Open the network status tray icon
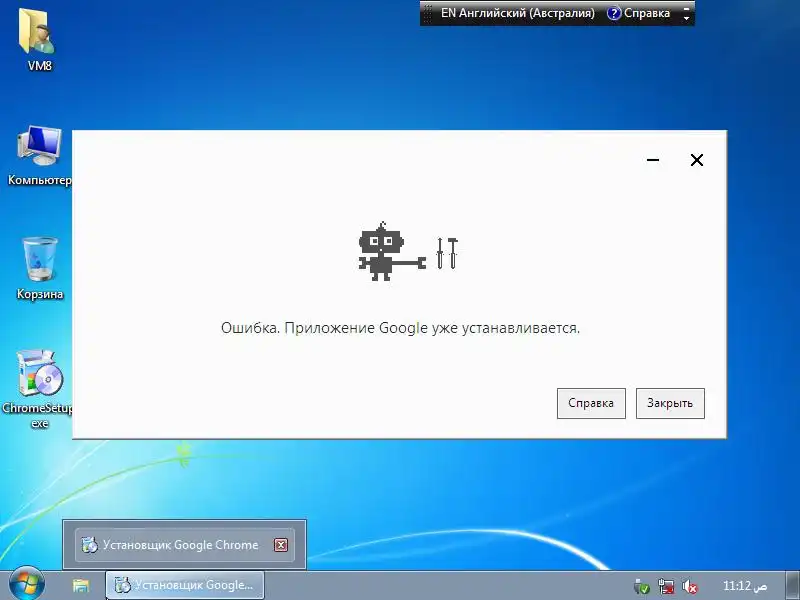Viewport: 800px width, 600px height. pyautogui.click(x=666, y=586)
